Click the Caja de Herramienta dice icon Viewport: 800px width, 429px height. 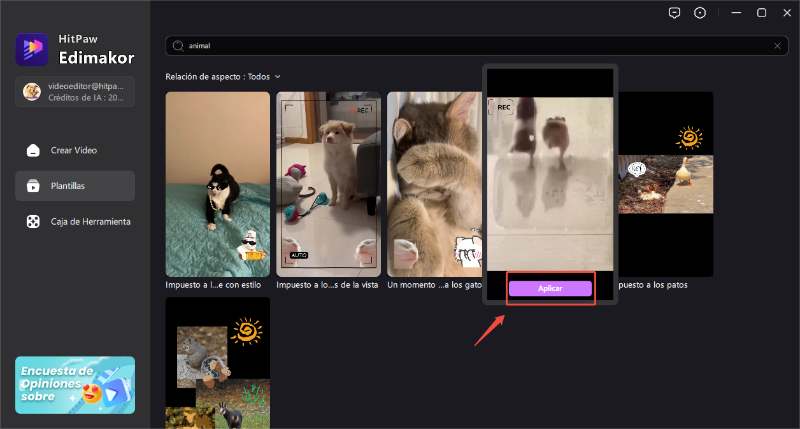[x=33, y=221]
